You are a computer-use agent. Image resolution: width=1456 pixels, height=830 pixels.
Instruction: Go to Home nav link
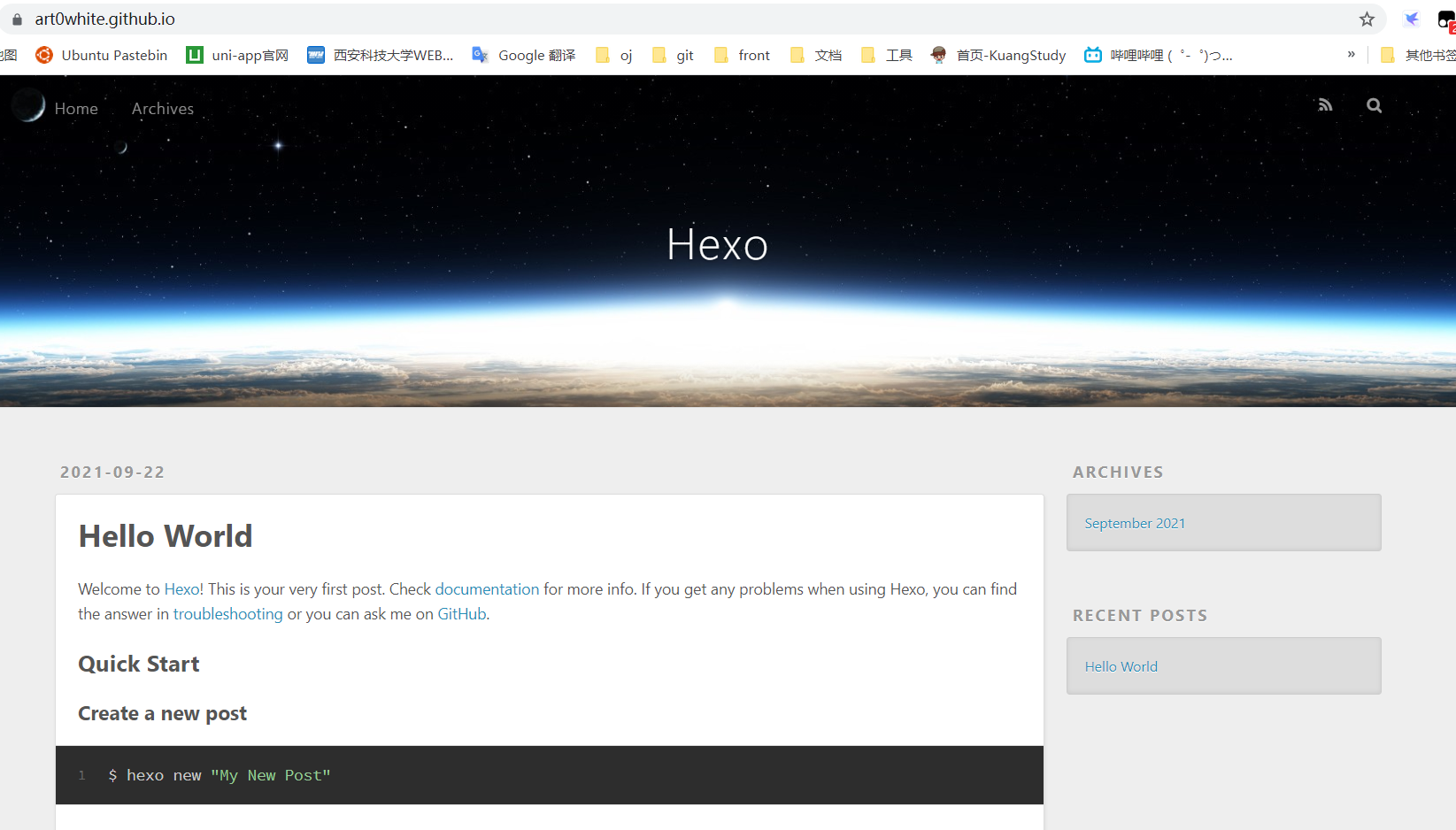(76, 109)
